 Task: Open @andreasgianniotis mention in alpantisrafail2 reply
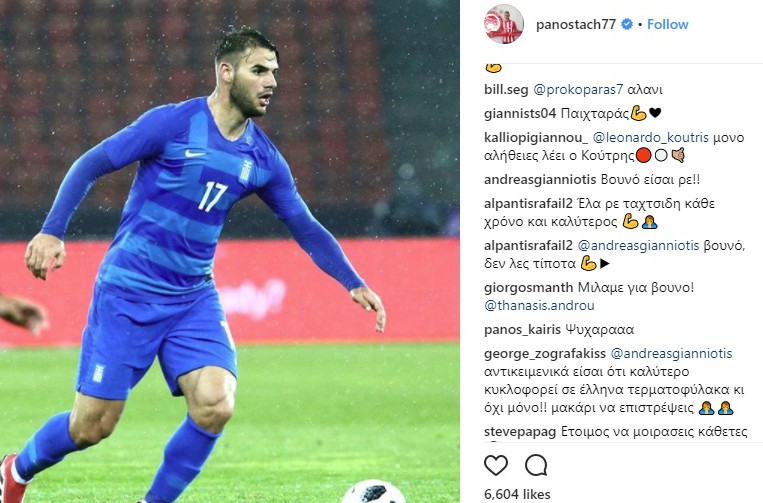[638, 246]
